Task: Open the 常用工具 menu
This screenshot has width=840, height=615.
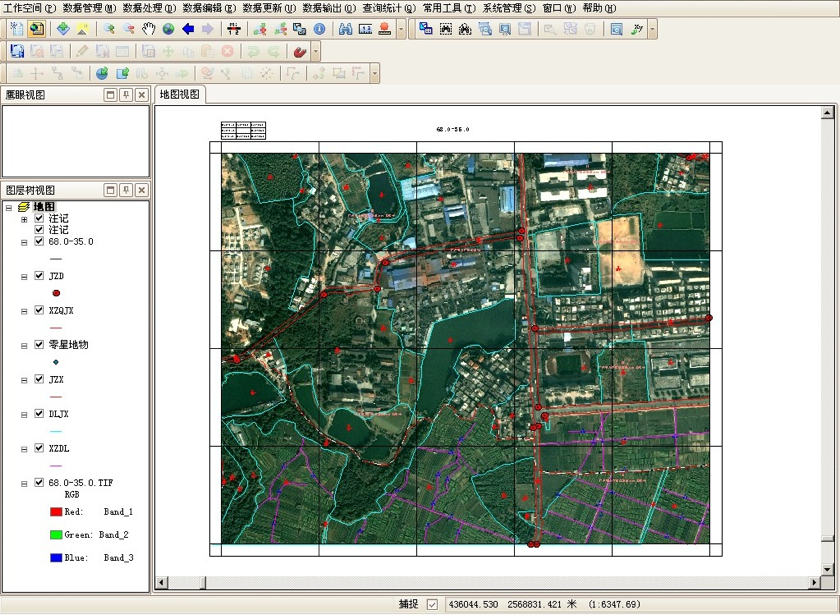Action: pyautogui.click(x=448, y=7)
